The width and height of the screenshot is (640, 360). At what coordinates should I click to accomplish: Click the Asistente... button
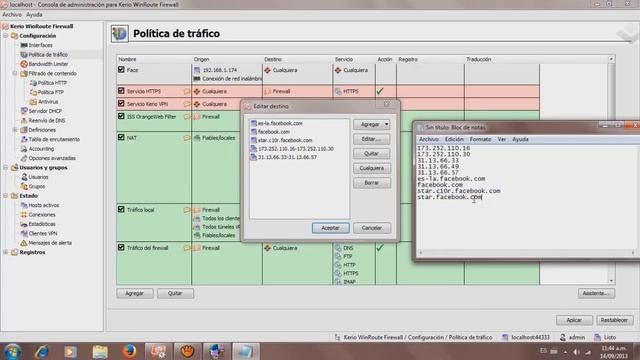(596, 293)
